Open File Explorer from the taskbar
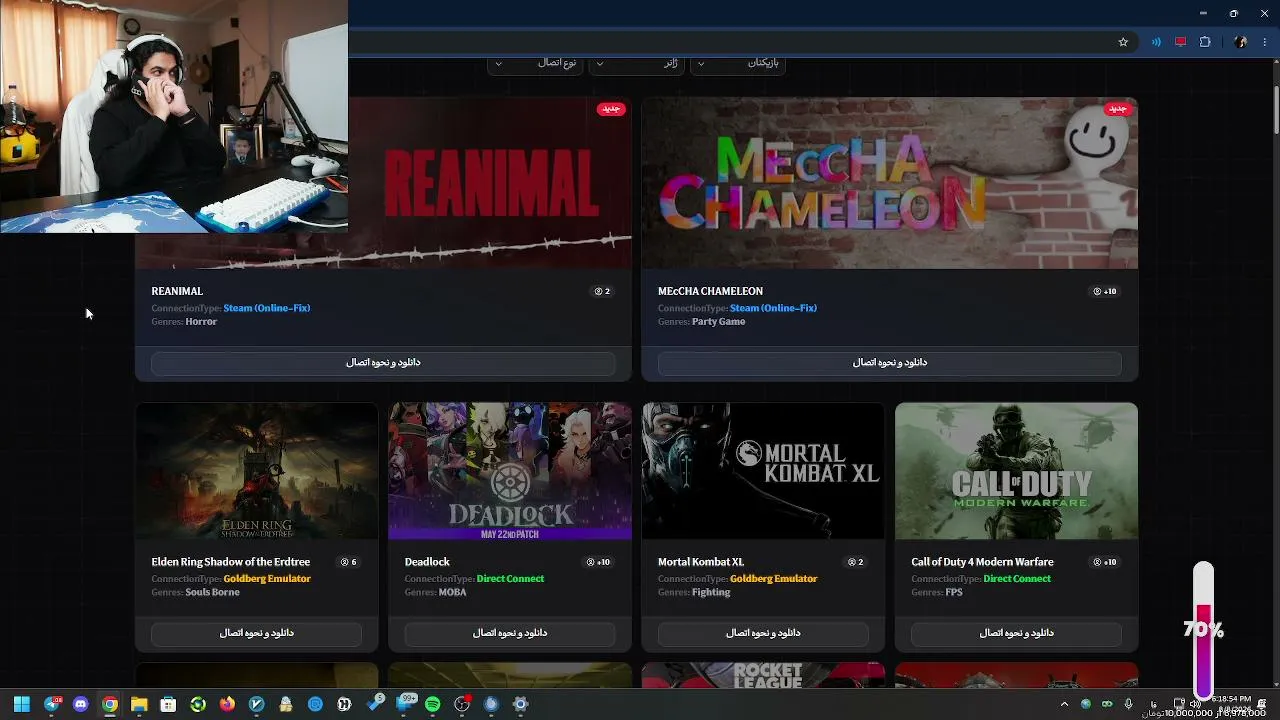1280x720 pixels. click(x=139, y=704)
